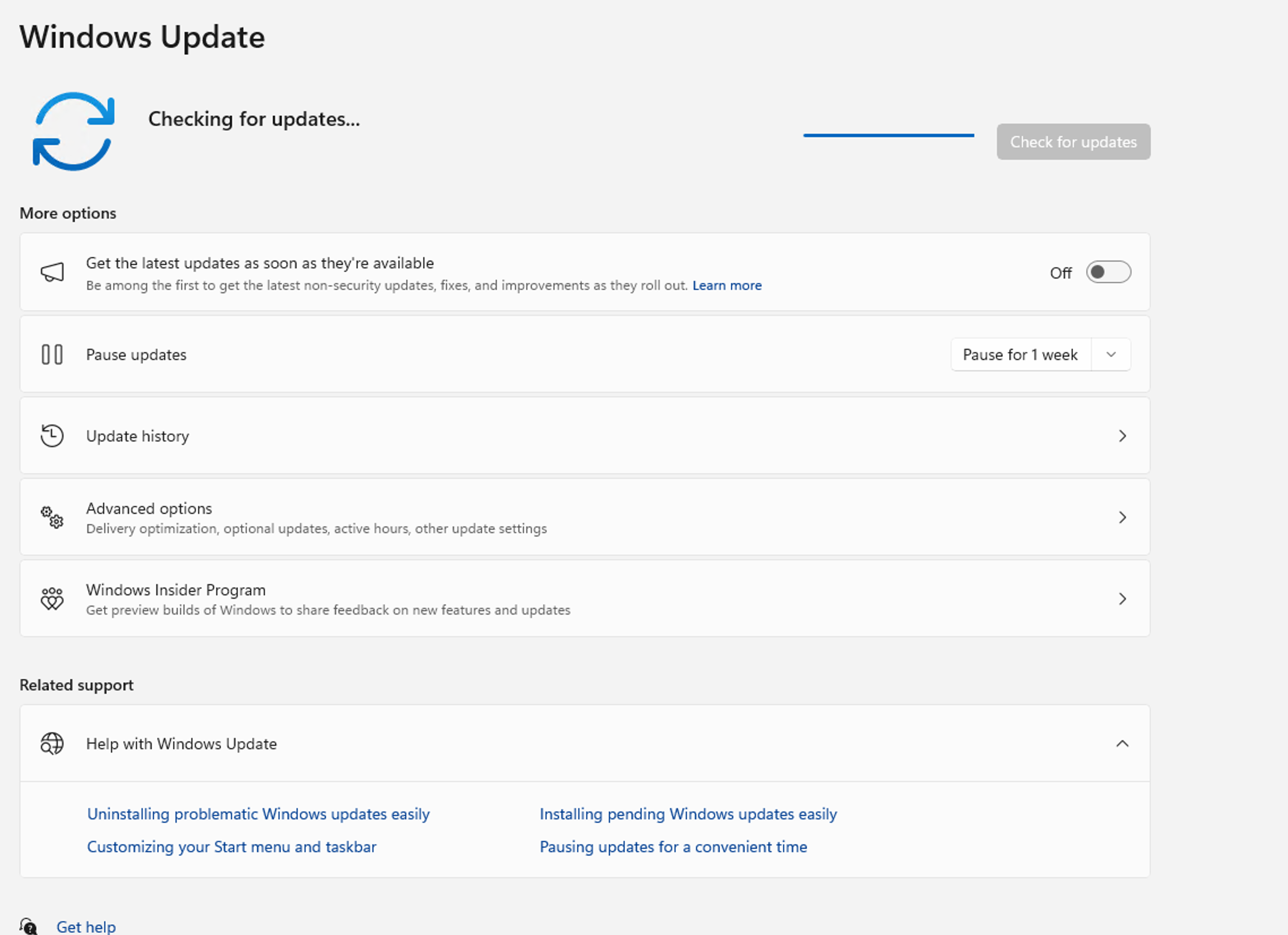The width and height of the screenshot is (1288, 935).
Task: Open the Windows Insider Program entry
Action: pyautogui.click(x=176, y=590)
